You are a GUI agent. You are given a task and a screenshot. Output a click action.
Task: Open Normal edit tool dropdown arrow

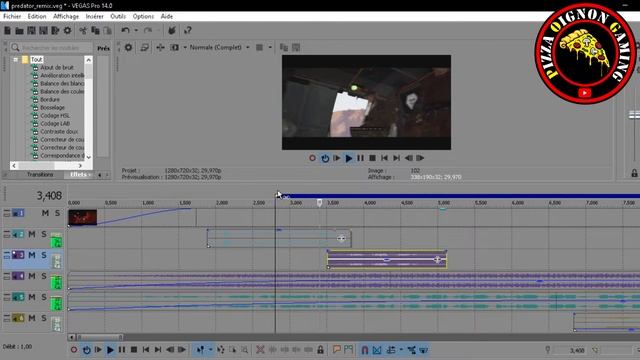tap(210, 350)
